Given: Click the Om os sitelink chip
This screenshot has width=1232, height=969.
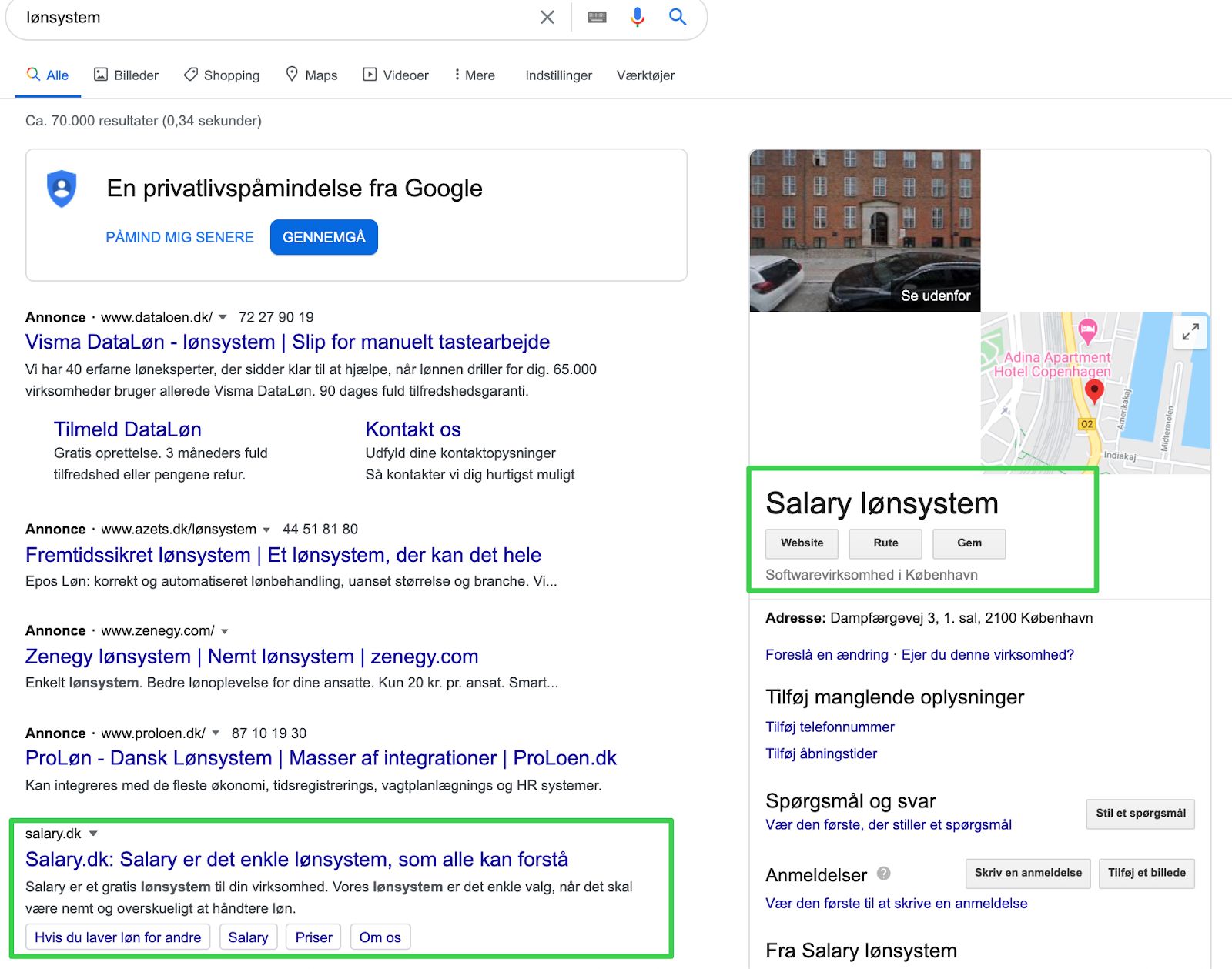Looking at the screenshot, I should click(x=380, y=937).
